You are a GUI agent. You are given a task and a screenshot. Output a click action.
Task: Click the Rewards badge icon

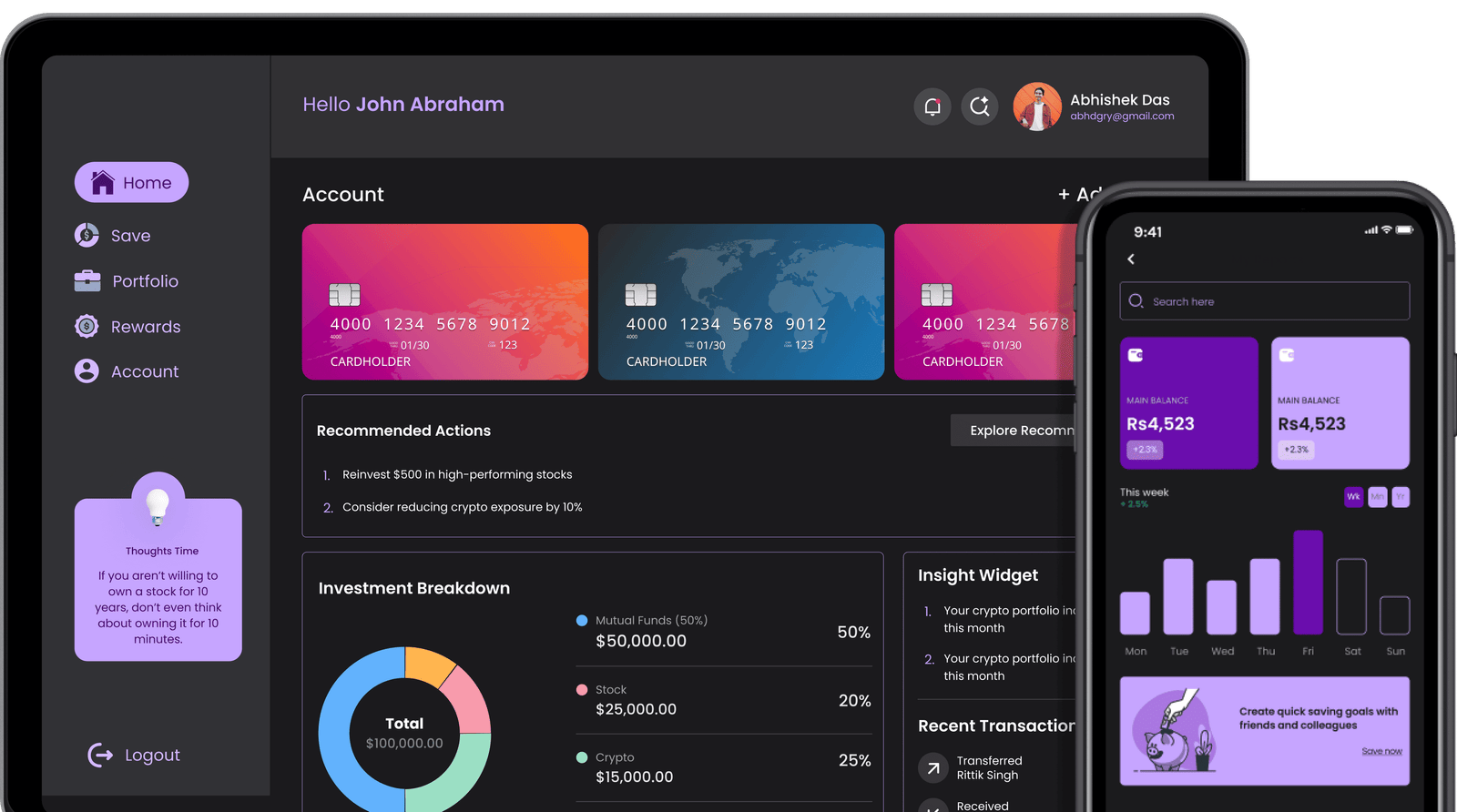click(x=87, y=326)
